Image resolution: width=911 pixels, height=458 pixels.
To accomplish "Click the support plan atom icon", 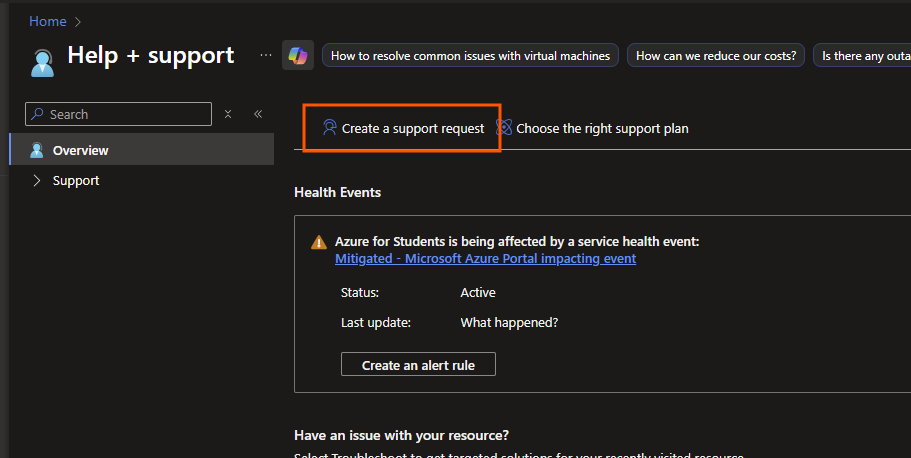I will pos(504,127).
